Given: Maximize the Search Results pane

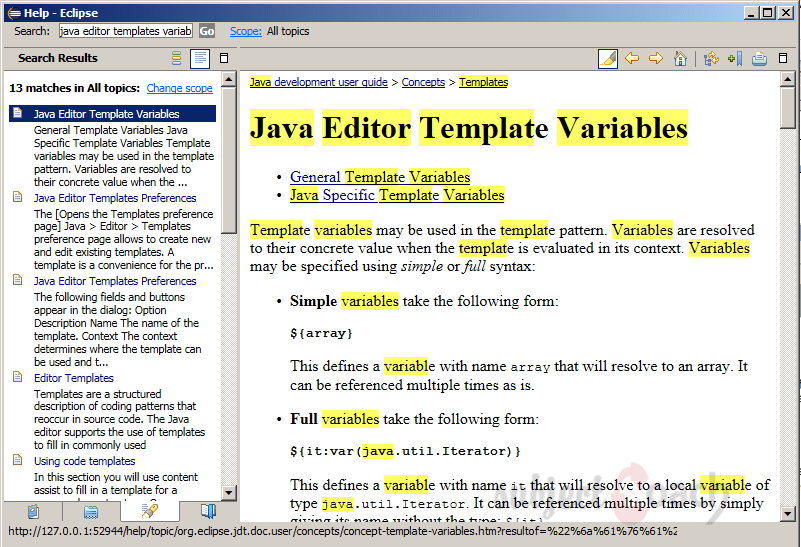Looking at the screenshot, I should tap(224, 59).
